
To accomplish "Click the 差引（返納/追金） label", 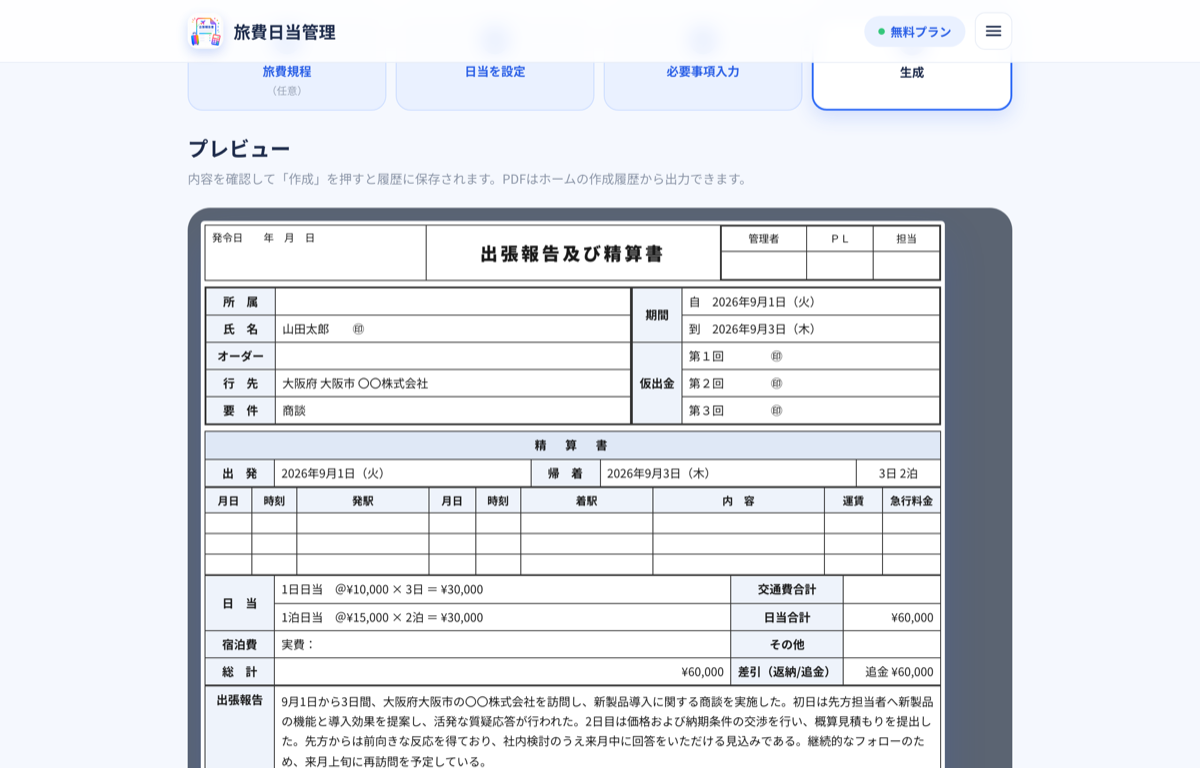I will pos(787,672).
